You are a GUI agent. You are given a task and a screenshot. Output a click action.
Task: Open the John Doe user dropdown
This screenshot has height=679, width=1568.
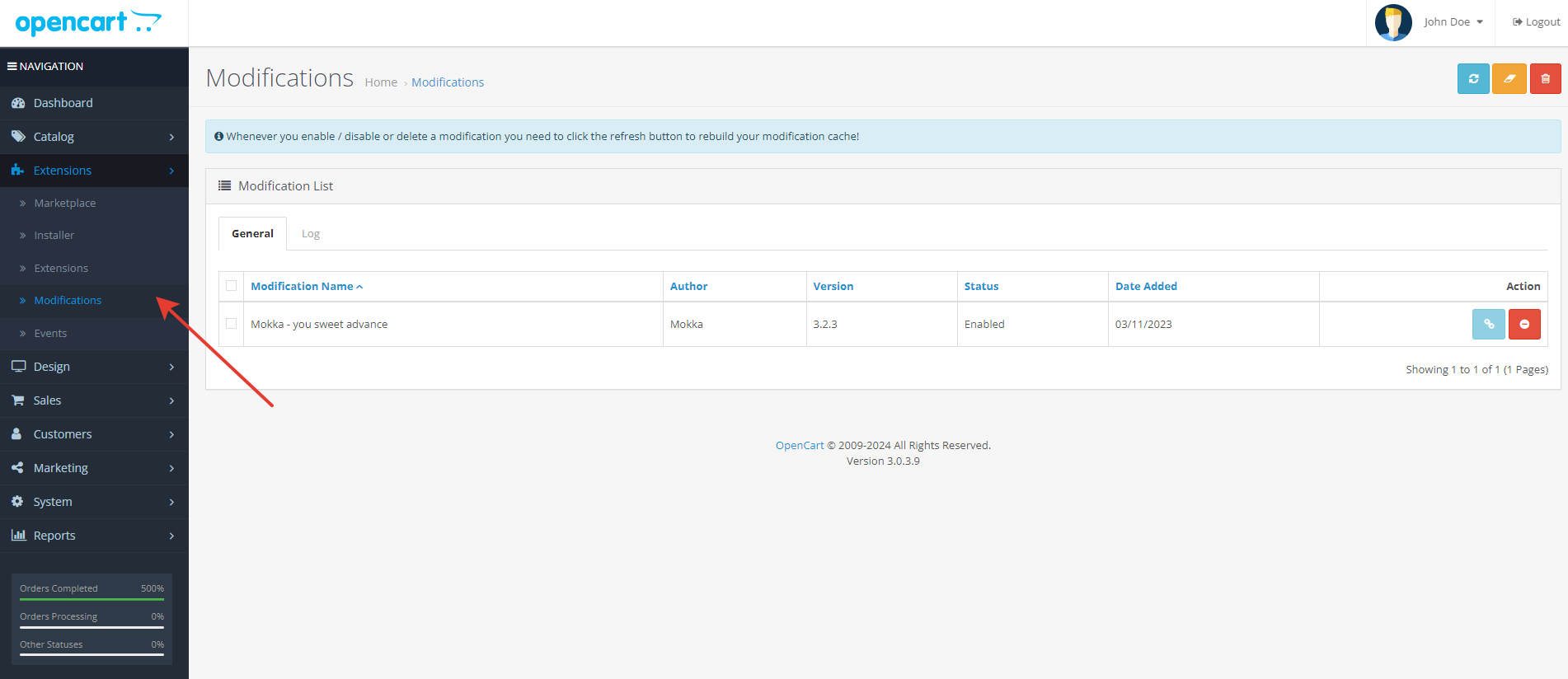(1453, 22)
